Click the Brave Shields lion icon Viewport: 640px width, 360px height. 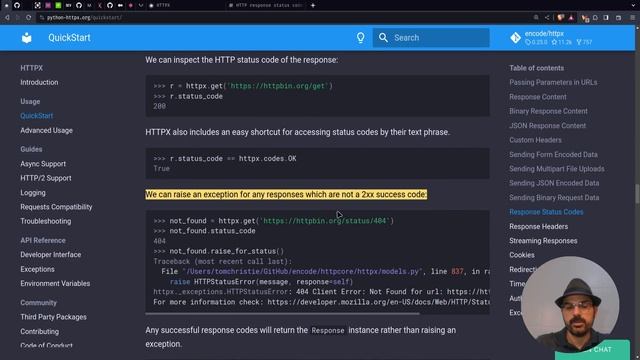pyautogui.click(x=561, y=18)
